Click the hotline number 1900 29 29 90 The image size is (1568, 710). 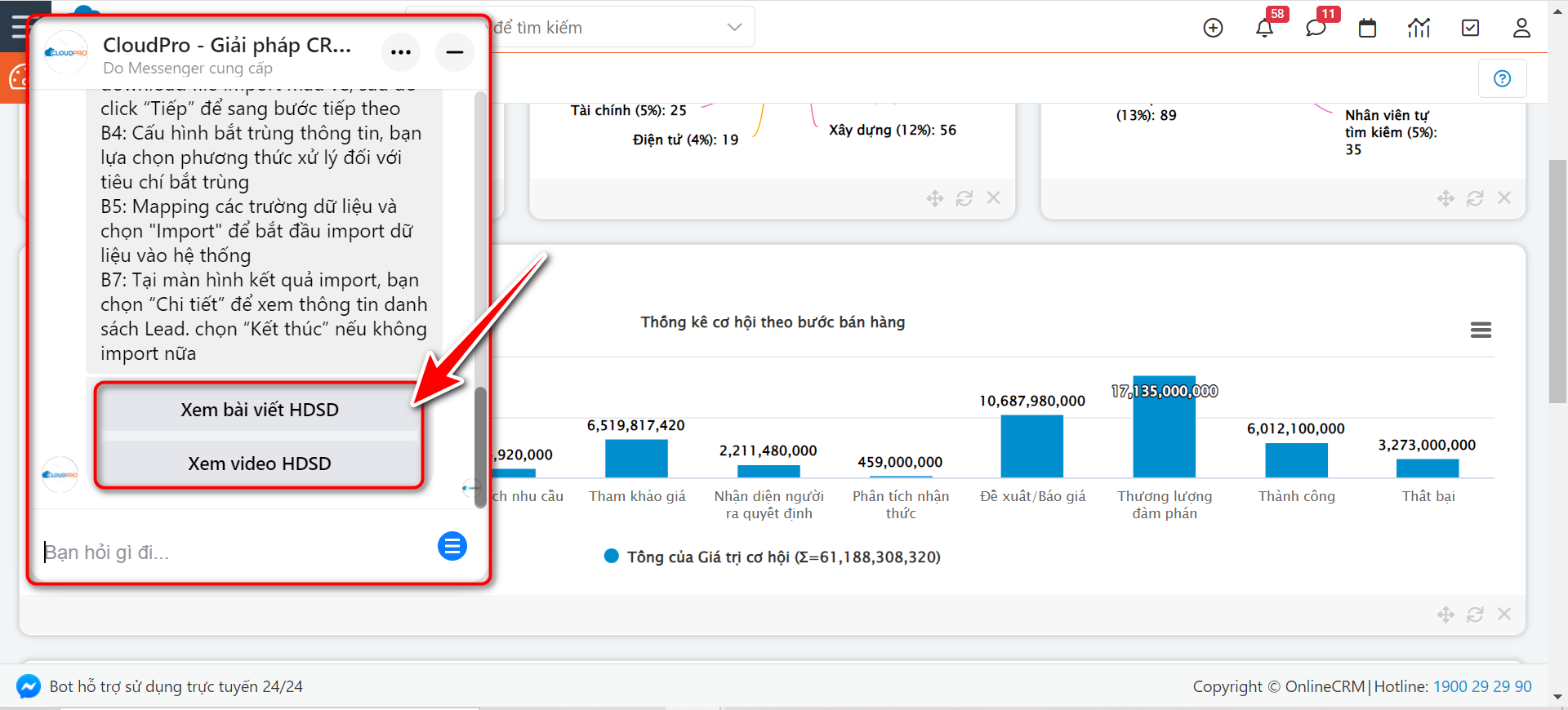(1482, 686)
